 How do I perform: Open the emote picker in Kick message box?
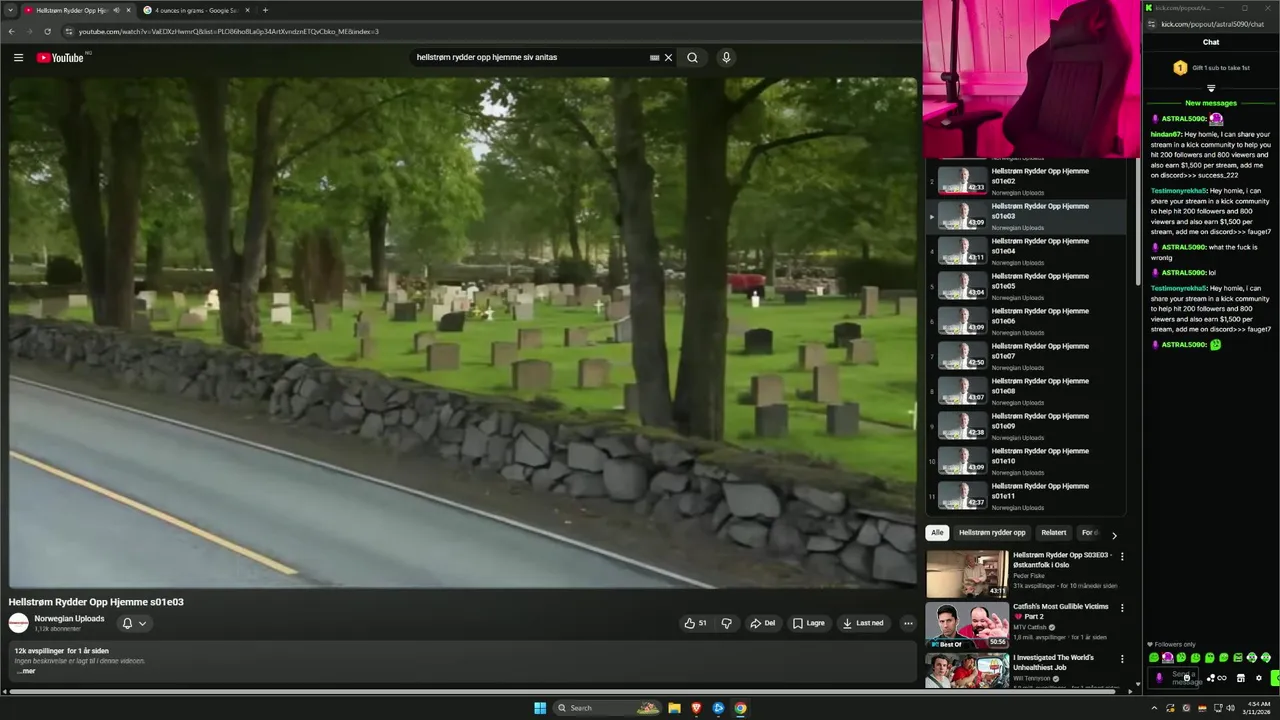(1187, 678)
